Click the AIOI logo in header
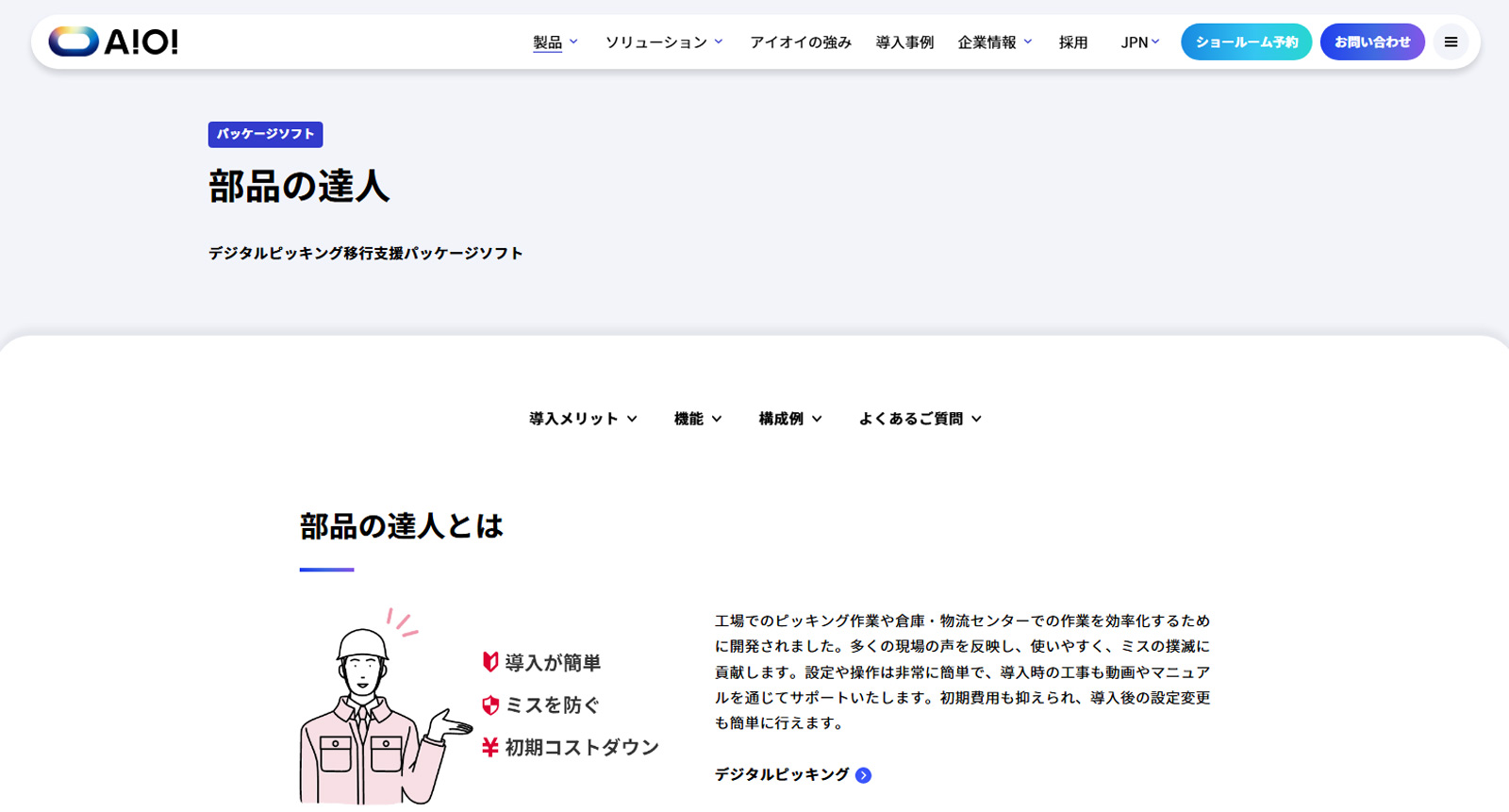Viewport: 1509px width, 812px height. (x=113, y=41)
